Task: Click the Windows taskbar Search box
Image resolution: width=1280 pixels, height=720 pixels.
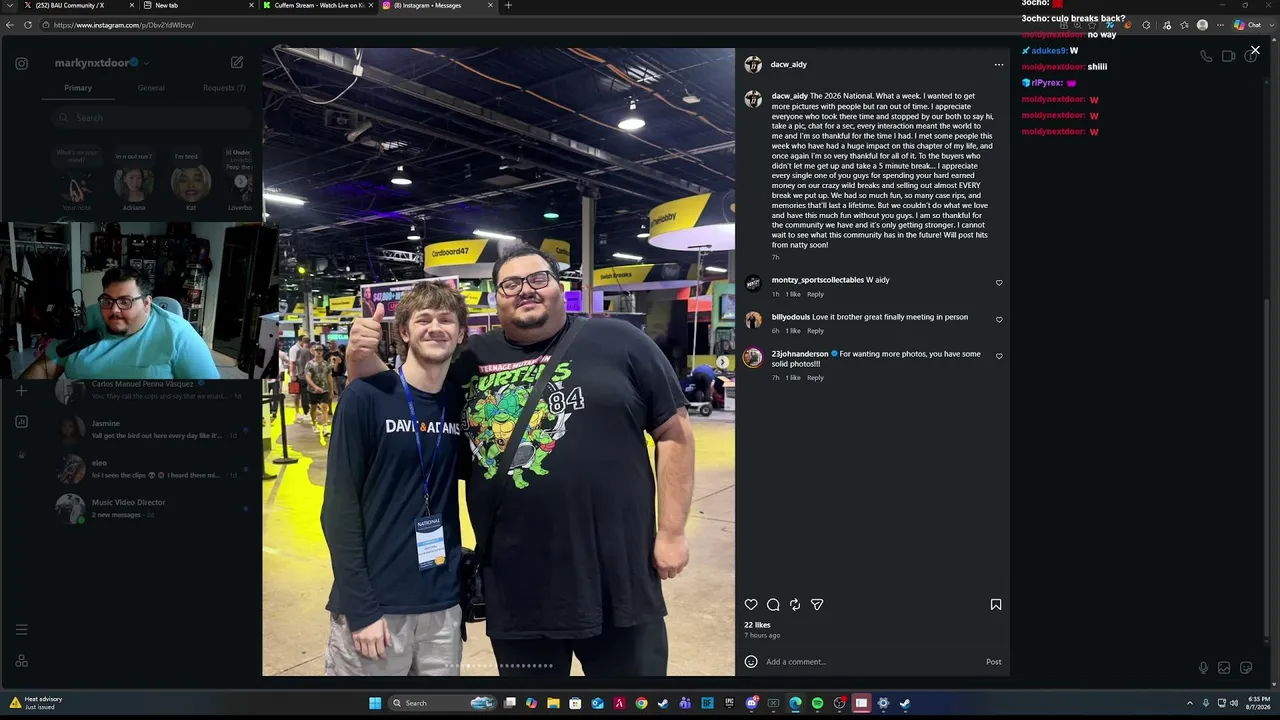Action: [x=442, y=703]
